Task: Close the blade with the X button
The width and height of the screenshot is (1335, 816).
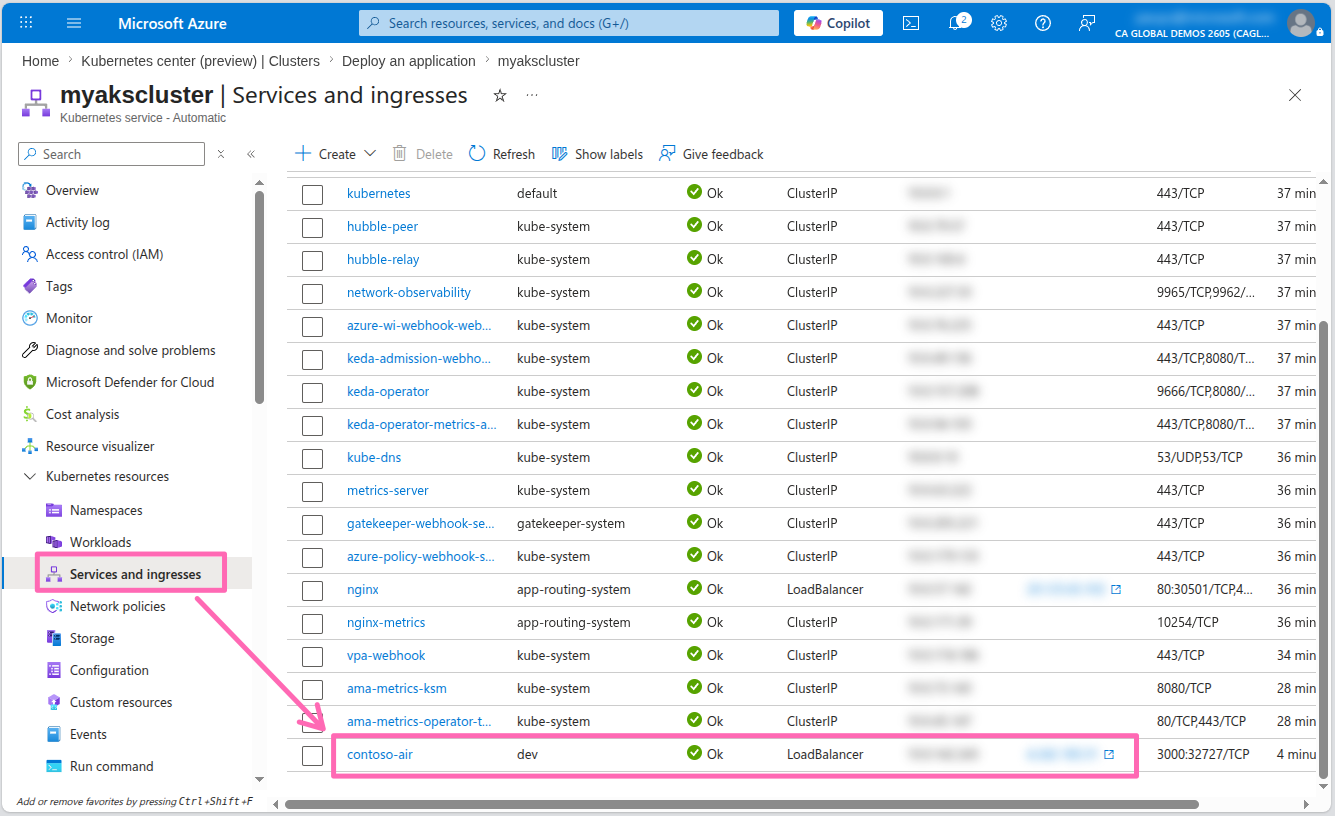Action: coord(1295,95)
